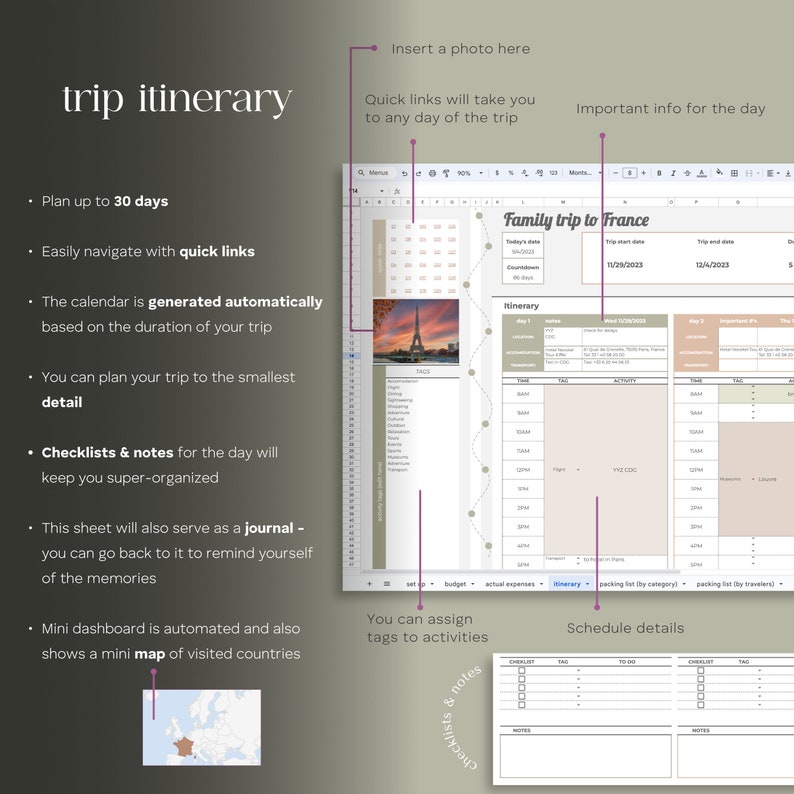
Task: Open the Borders tool
Action: pos(734,173)
